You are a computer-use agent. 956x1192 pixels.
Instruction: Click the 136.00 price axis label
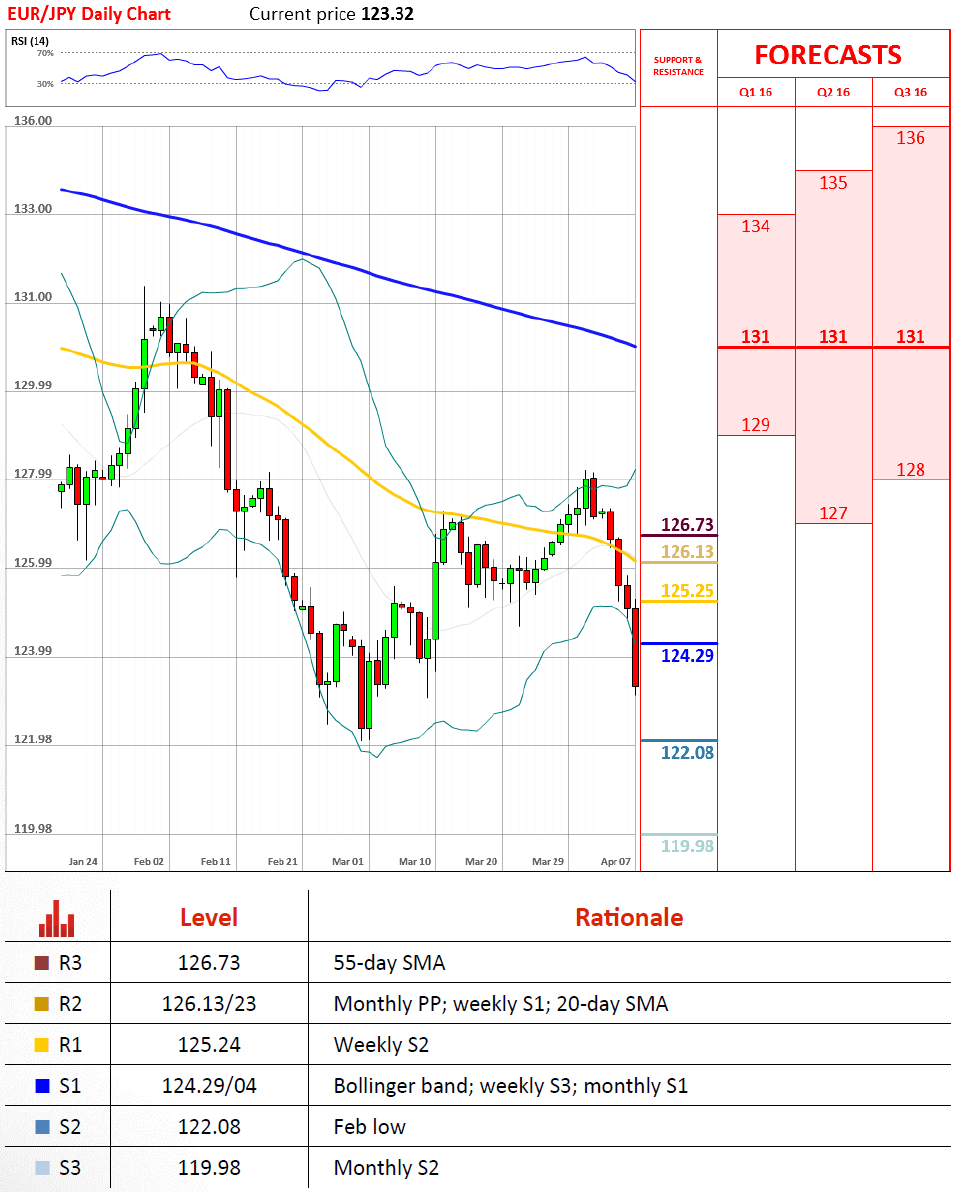point(33,120)
